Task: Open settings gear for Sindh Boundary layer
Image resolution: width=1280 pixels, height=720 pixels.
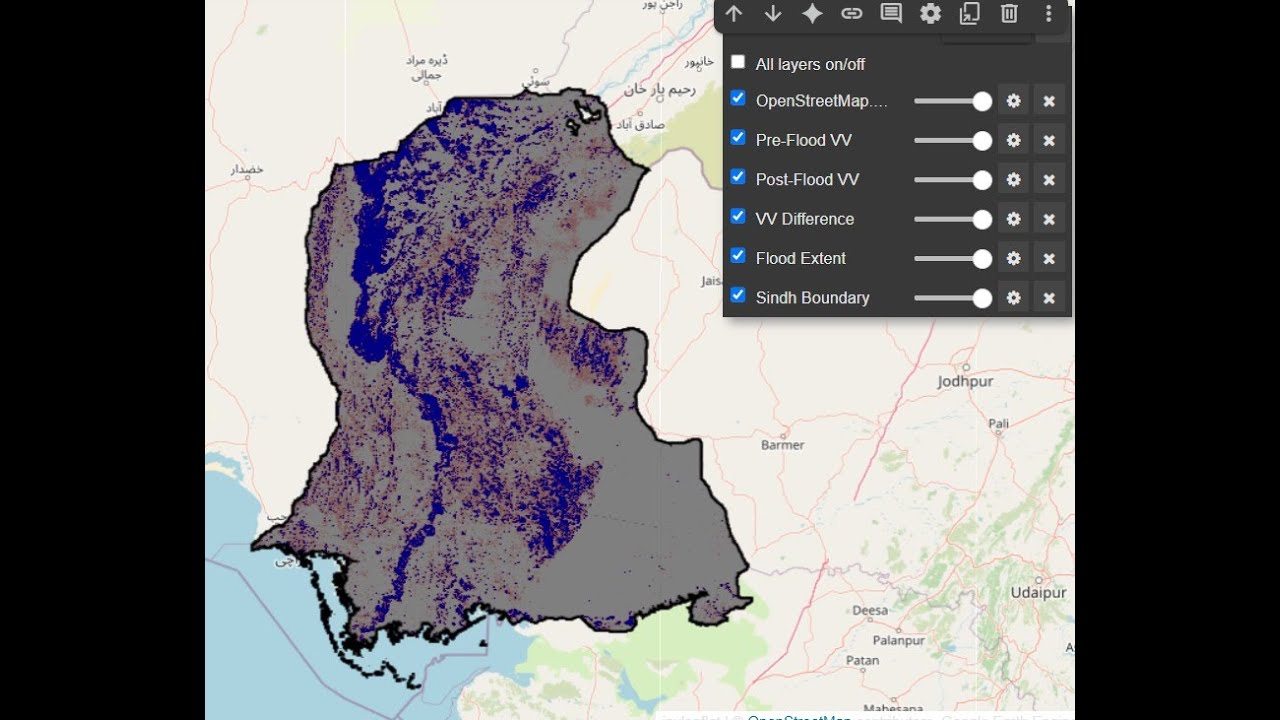Action: tap(1013, 298)
